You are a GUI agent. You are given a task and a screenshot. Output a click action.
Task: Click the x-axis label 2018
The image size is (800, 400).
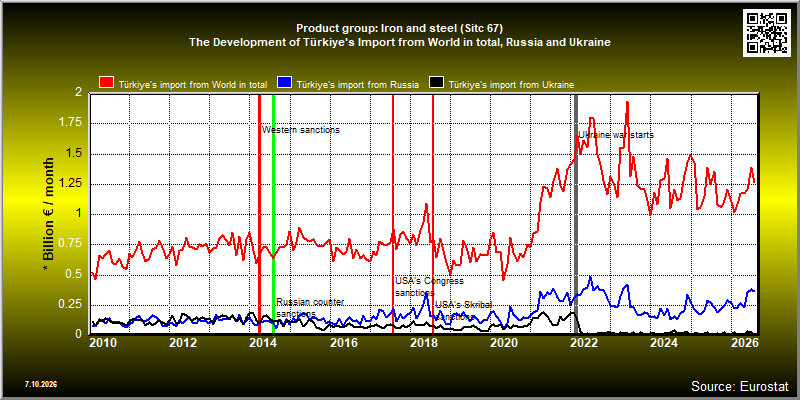(423, 342)
